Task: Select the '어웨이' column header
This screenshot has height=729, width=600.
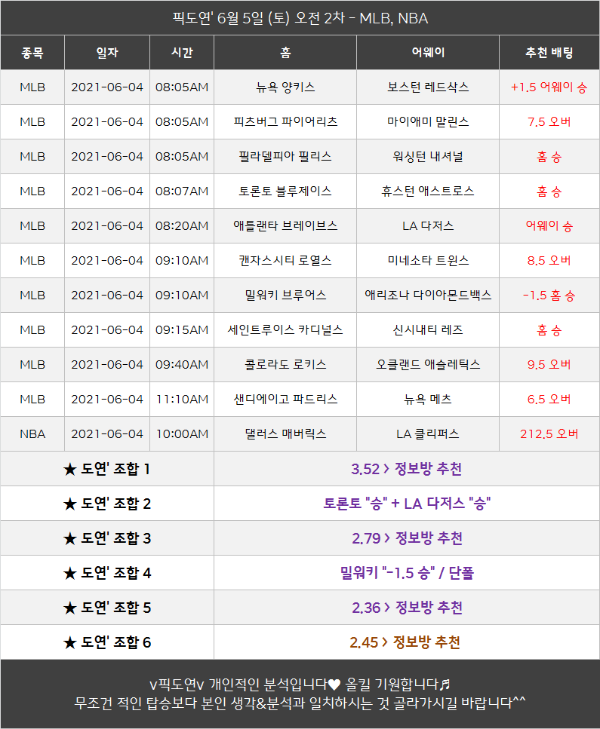Action: pos(428,53)
